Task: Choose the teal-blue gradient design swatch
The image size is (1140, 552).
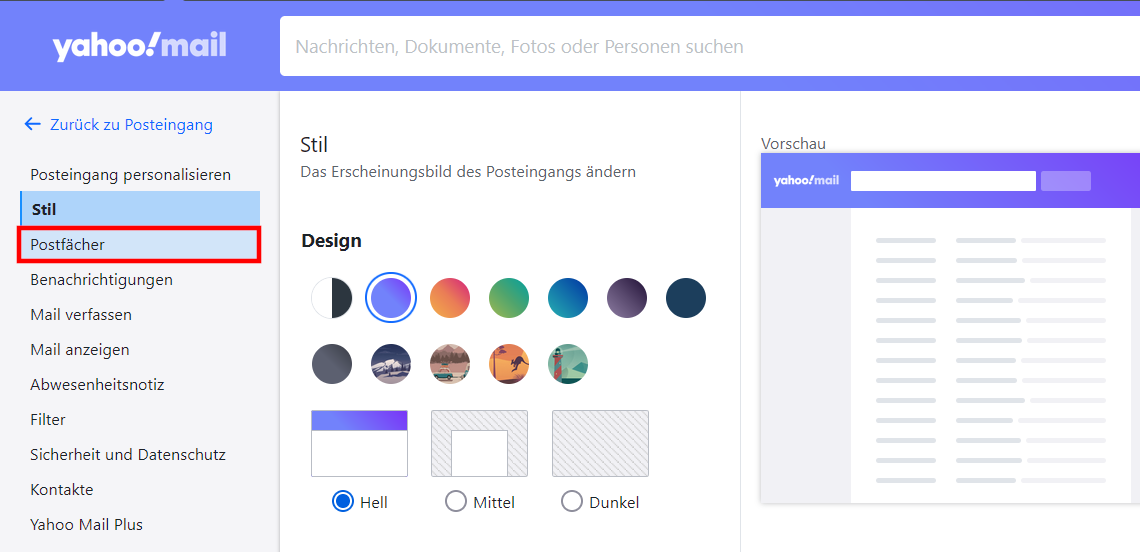Action: [568, 298]
